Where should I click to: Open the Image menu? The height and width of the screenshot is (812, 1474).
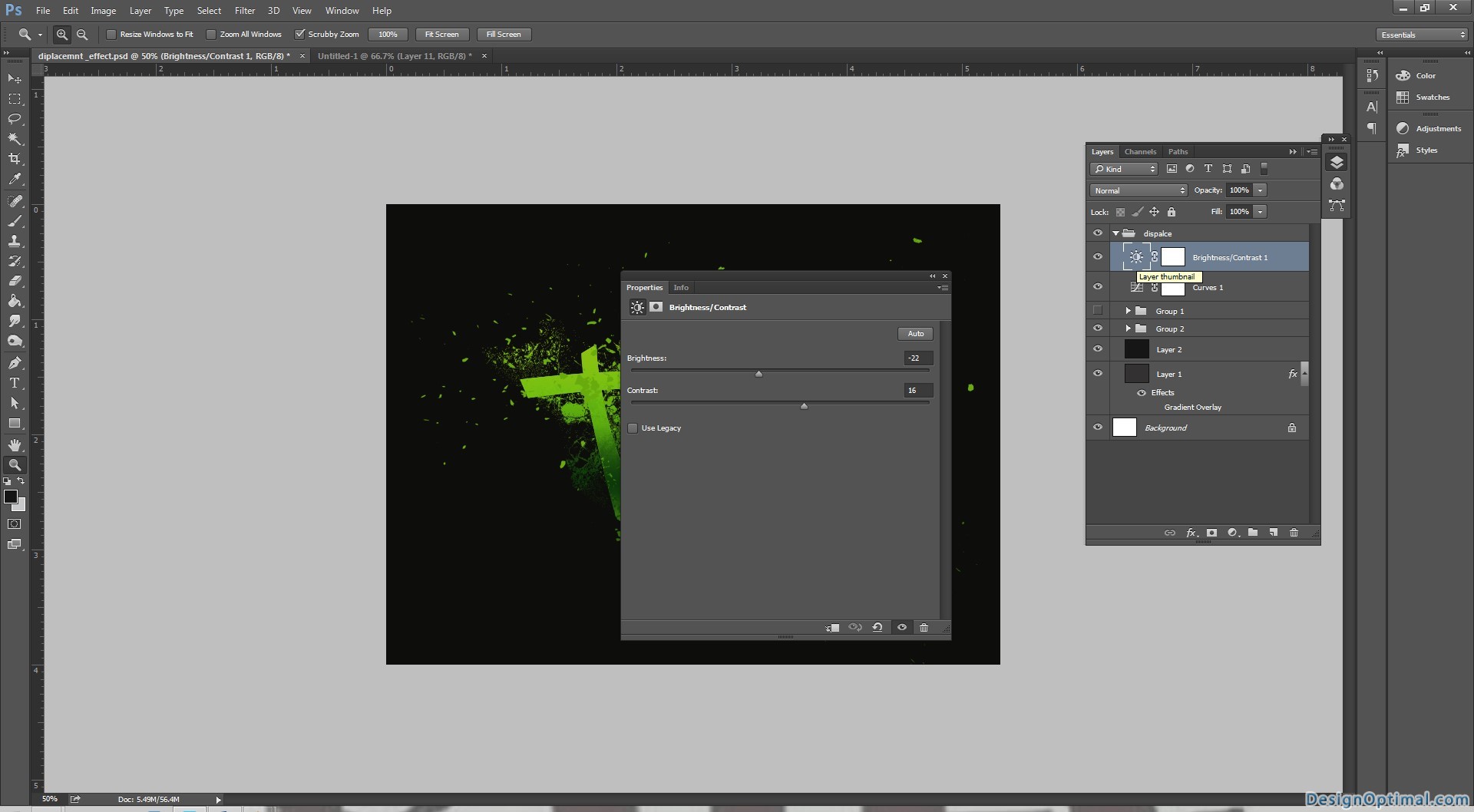103,11
